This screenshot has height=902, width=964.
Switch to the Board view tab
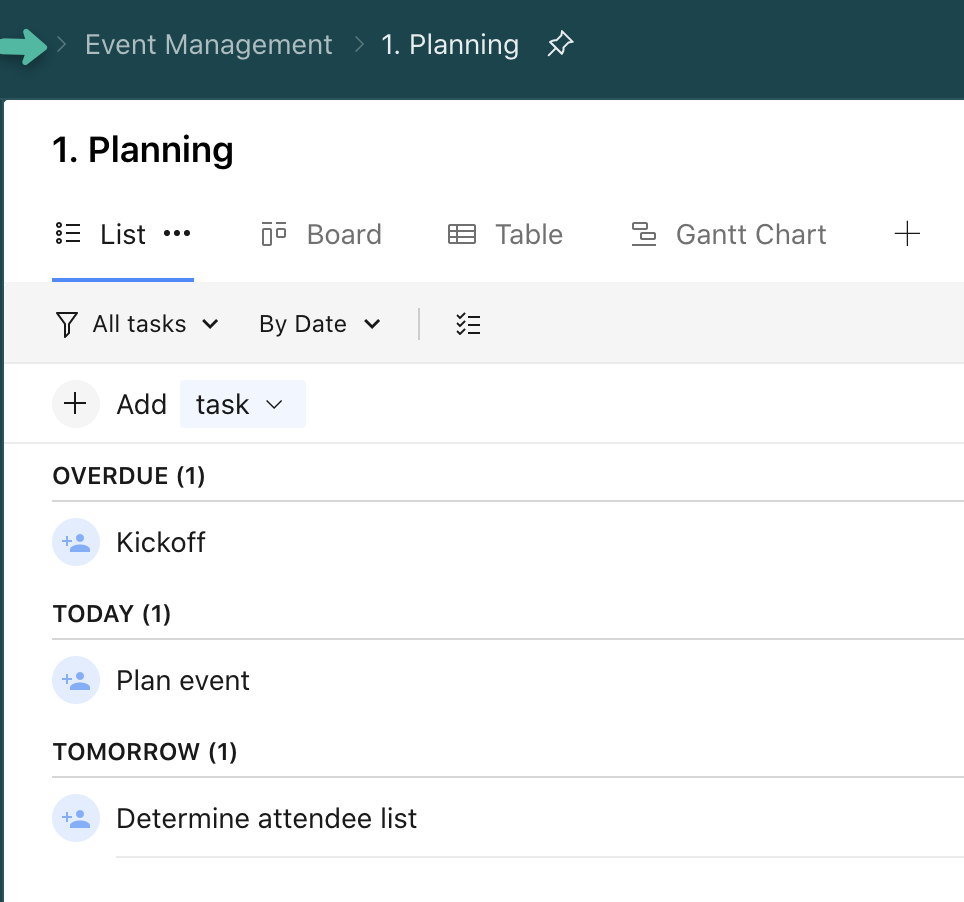tap(322, 234)
